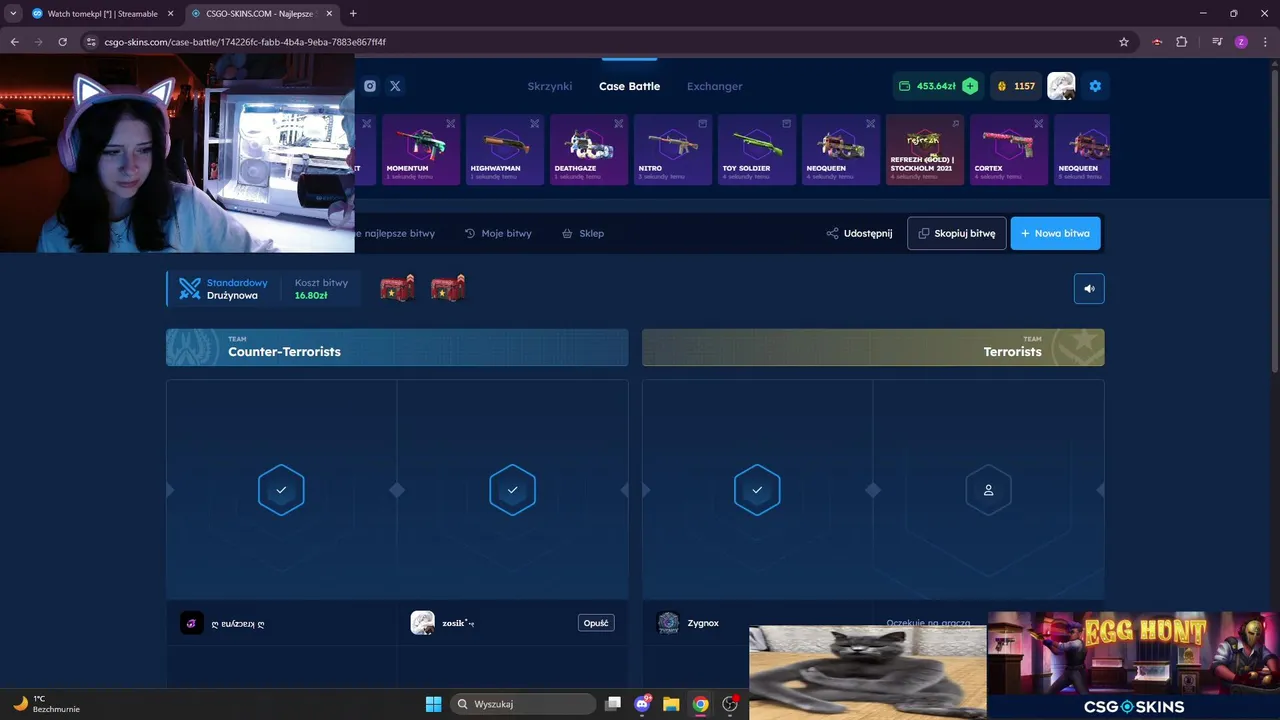1280x720 pixels.
Task: Click the browser Back arrow
Action: click(x=14, y=42)
